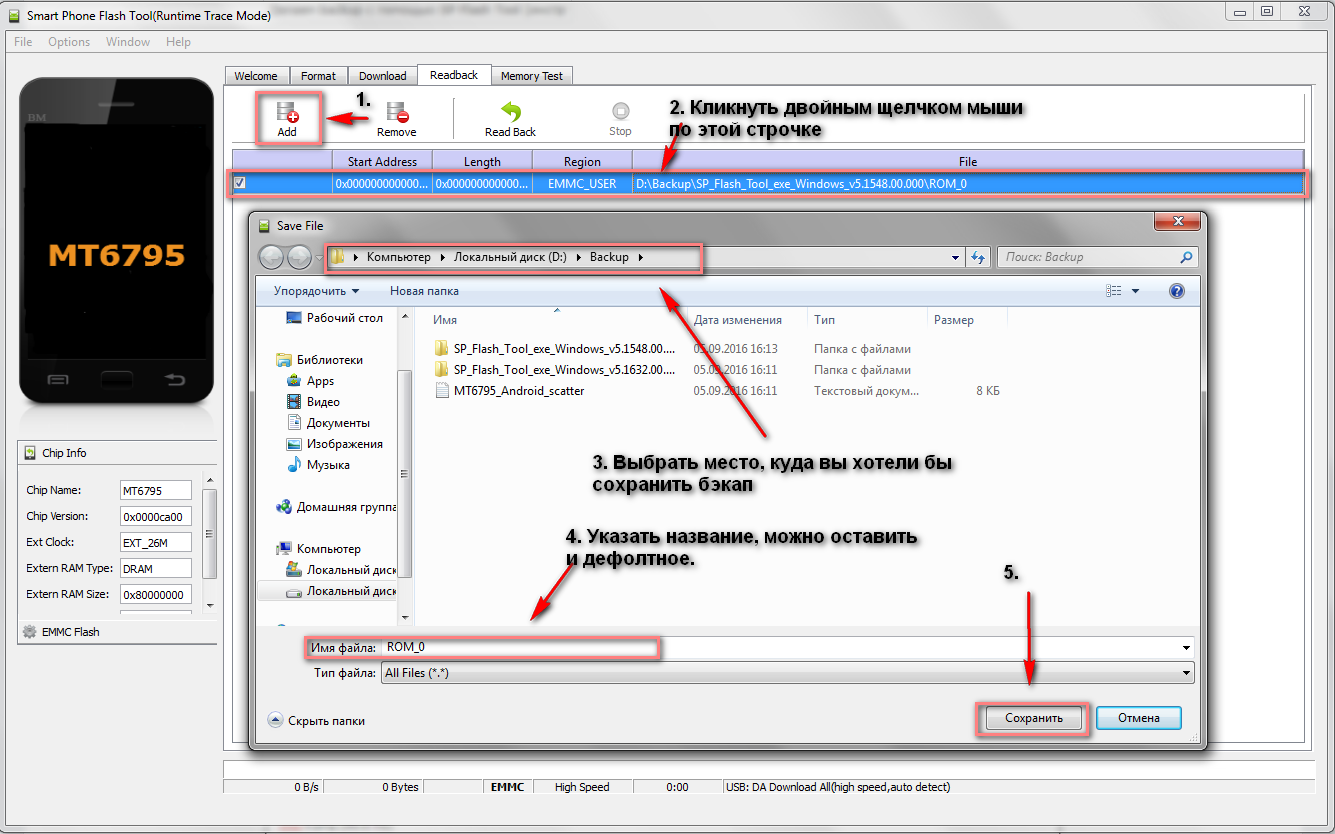Toggle the checkbox on the ROM_0 row

[240, 184]
